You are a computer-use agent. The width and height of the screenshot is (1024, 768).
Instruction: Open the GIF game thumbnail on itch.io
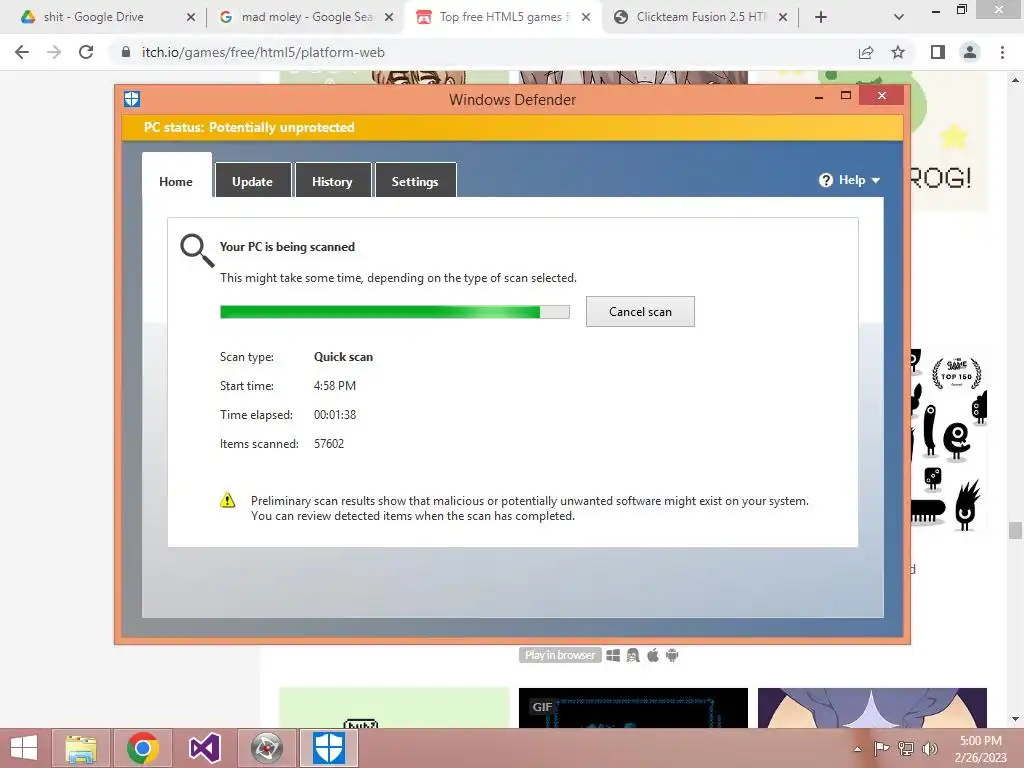[x=633, y=708]
